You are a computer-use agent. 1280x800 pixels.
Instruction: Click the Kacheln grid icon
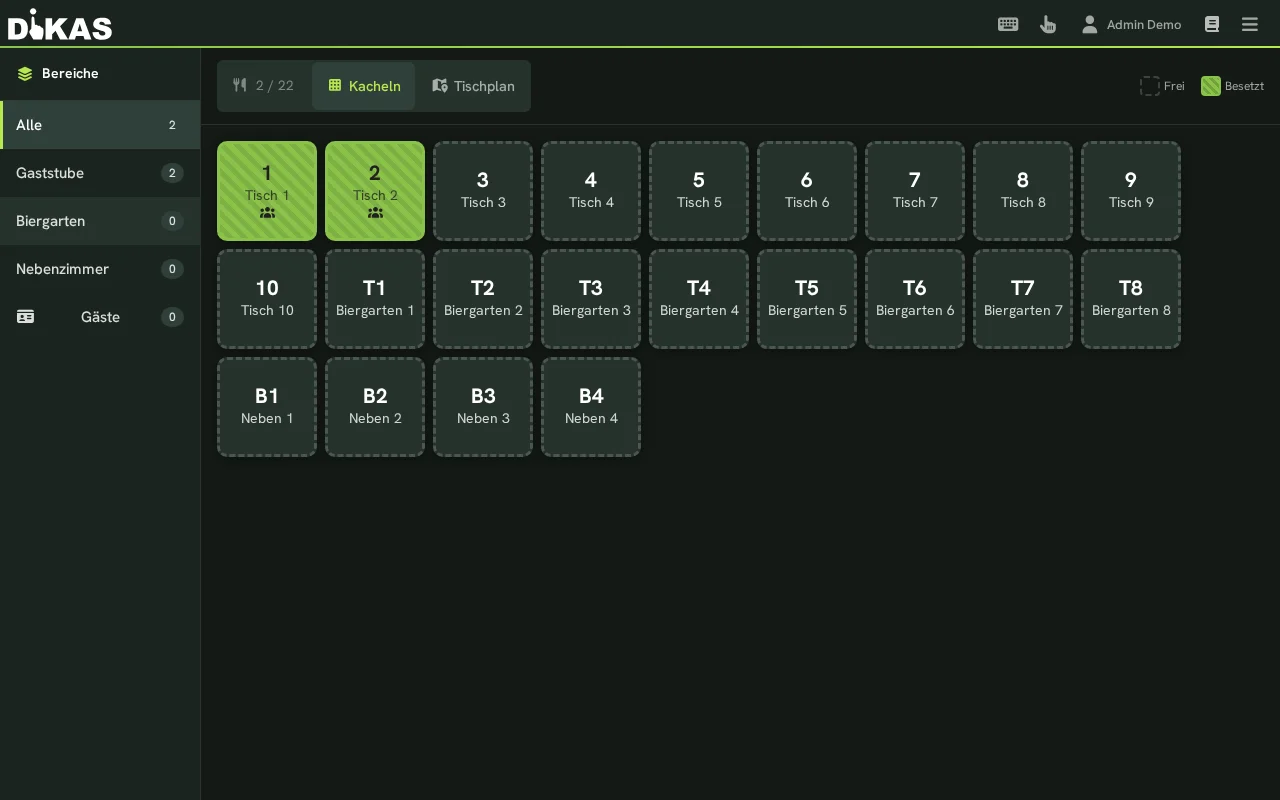335,86
